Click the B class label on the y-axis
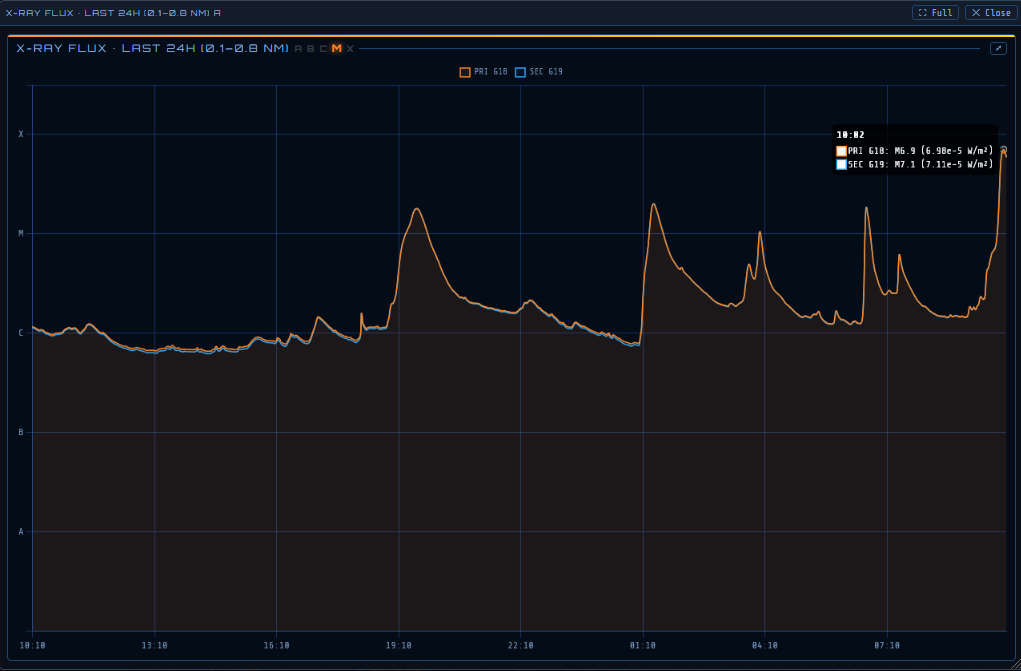 (x=21, y=432)
